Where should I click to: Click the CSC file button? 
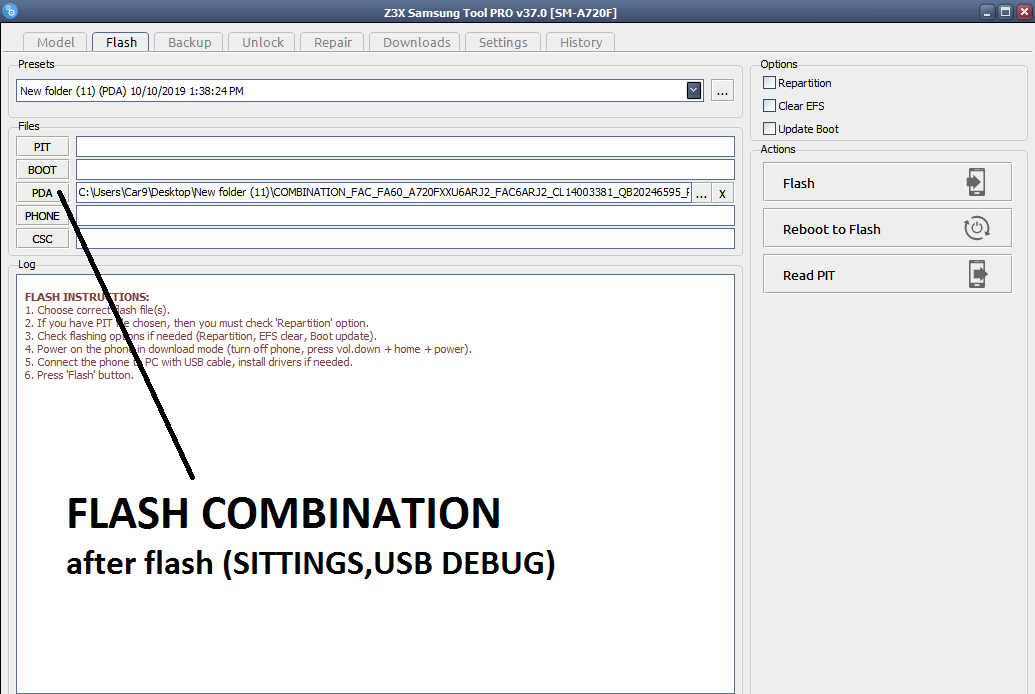42,239
